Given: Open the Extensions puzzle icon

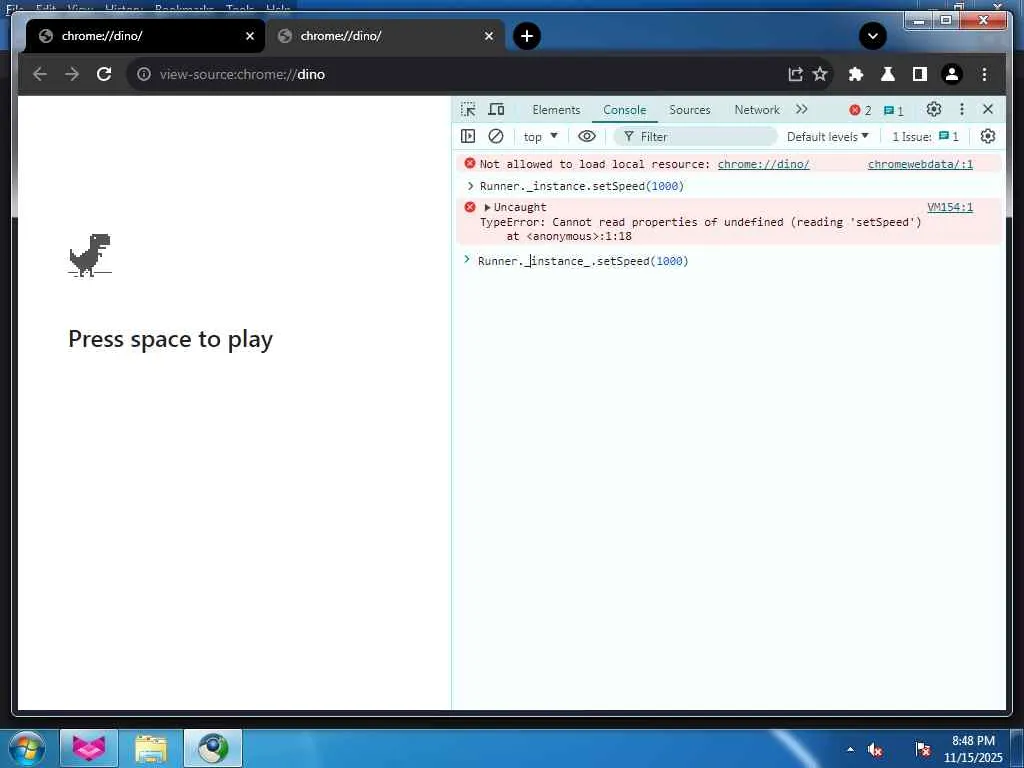Looking at the screenshot, I should point(856,74).
